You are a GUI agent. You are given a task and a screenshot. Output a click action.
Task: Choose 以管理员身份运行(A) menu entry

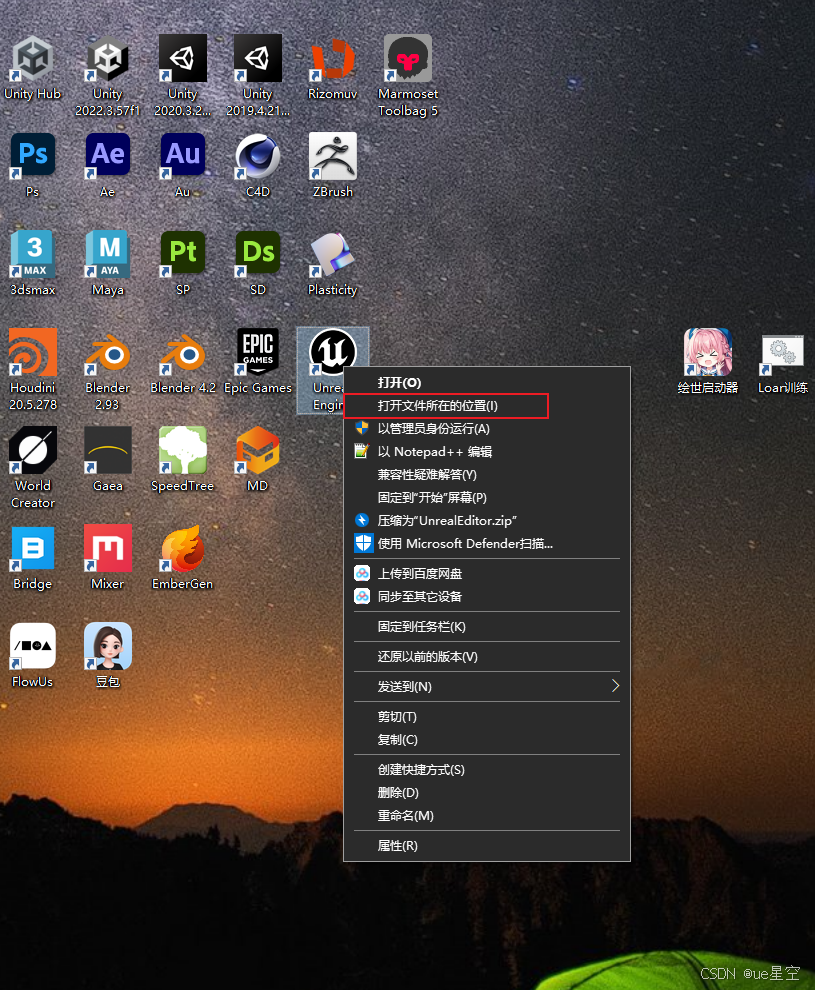[x=487, y=429]
